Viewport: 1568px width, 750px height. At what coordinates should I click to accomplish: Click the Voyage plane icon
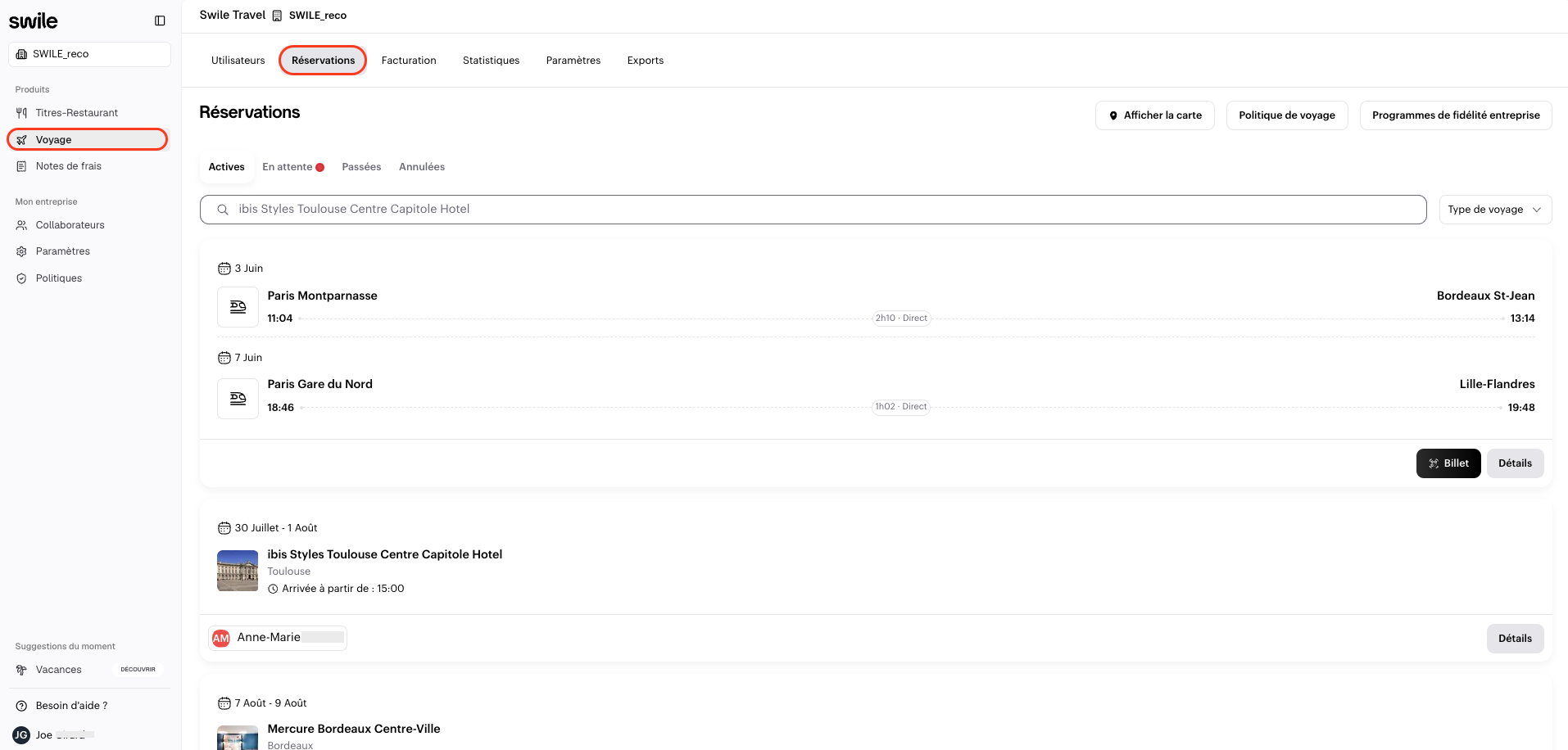point(21,140)
